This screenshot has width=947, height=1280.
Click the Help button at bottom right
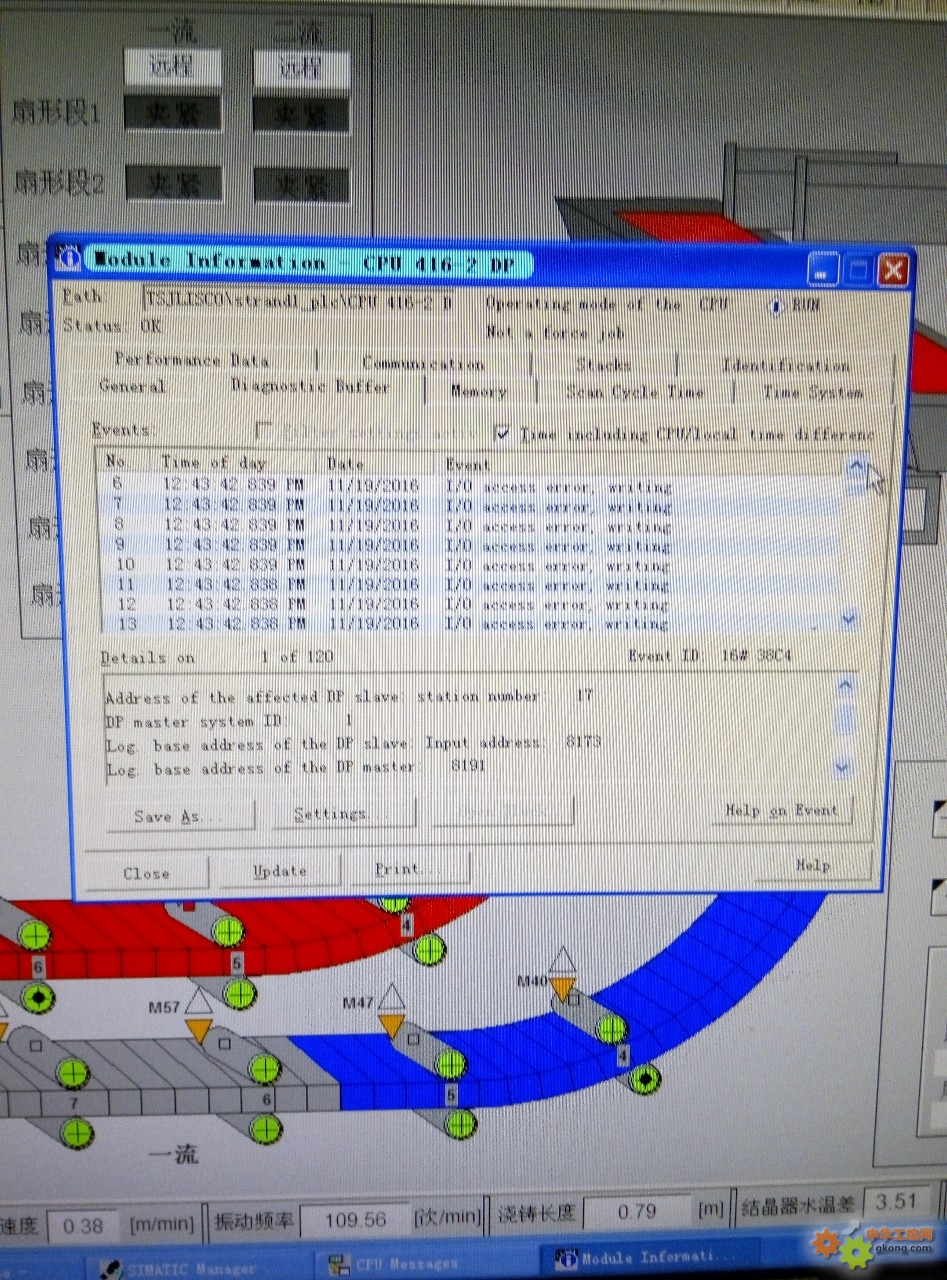coord(811,865)
